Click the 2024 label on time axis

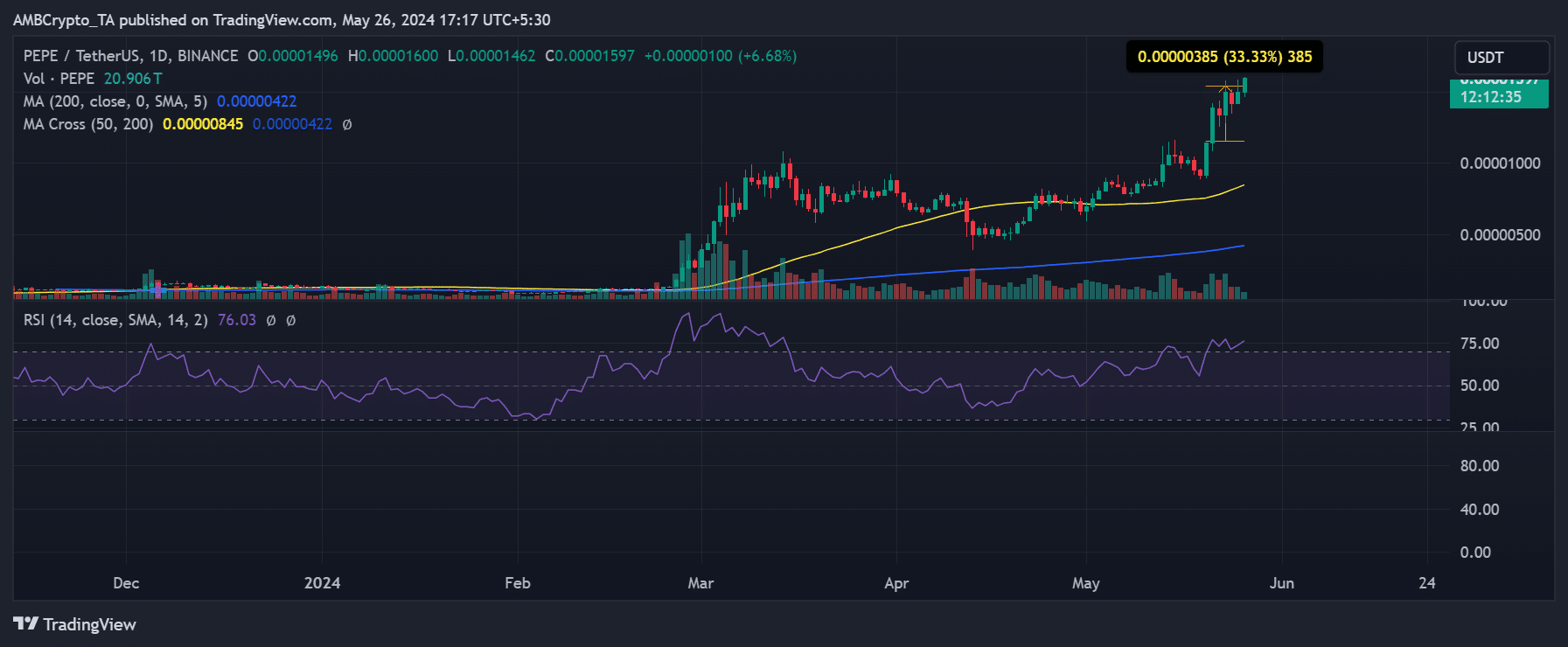[322, 583]
